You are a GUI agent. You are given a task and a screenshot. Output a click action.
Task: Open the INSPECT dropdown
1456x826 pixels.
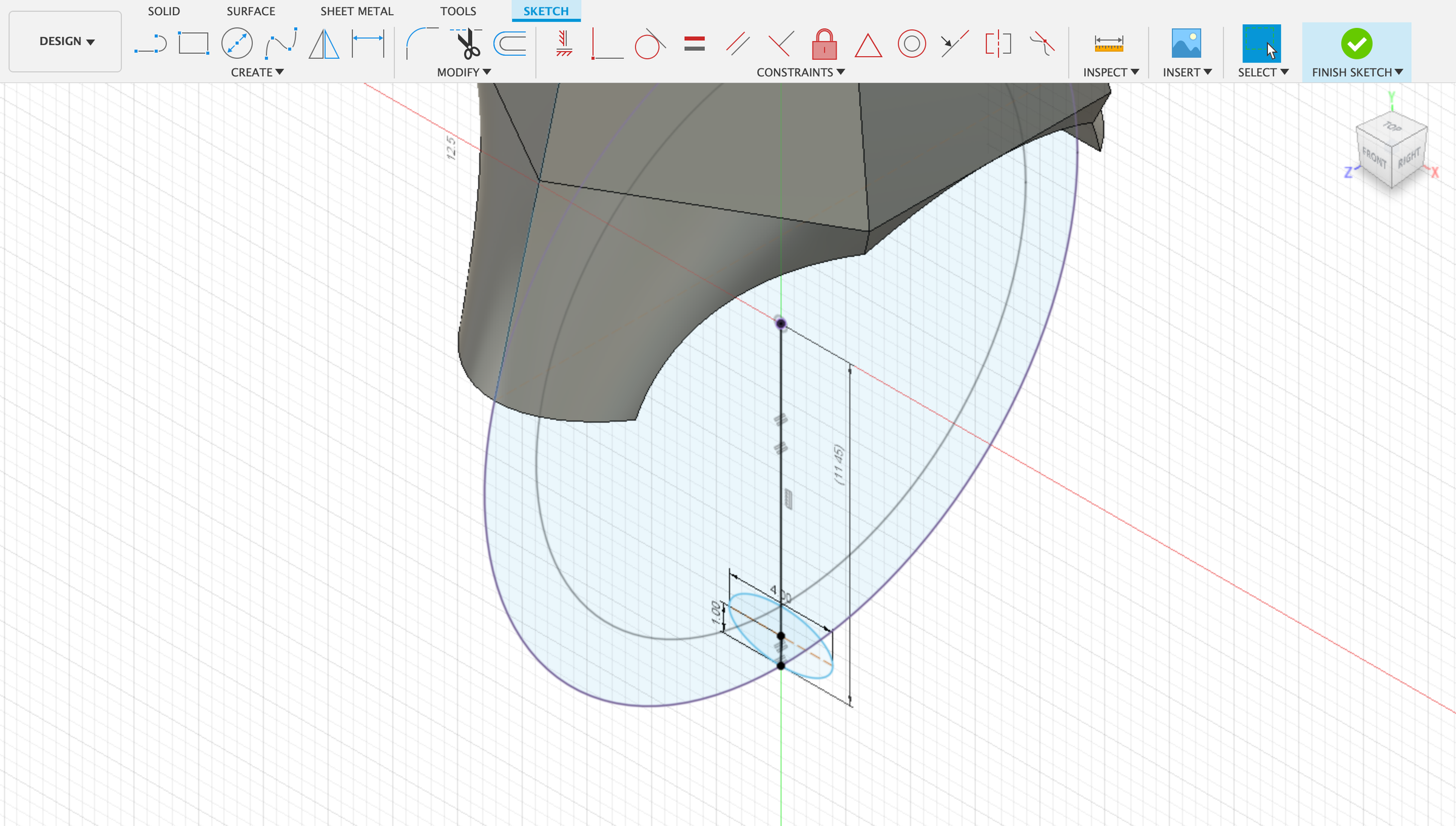click(x=1110, y=72)
